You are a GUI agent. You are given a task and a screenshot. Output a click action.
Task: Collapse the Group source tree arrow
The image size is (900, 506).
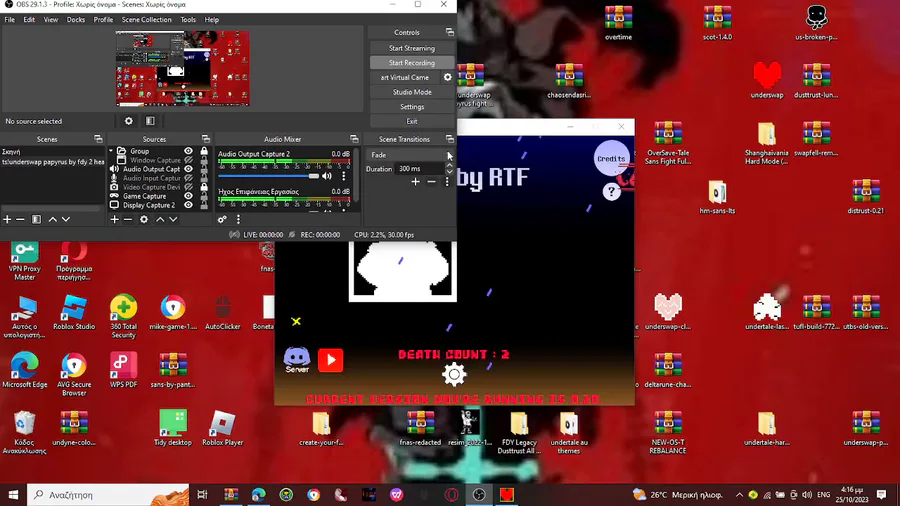pos(111,151)
